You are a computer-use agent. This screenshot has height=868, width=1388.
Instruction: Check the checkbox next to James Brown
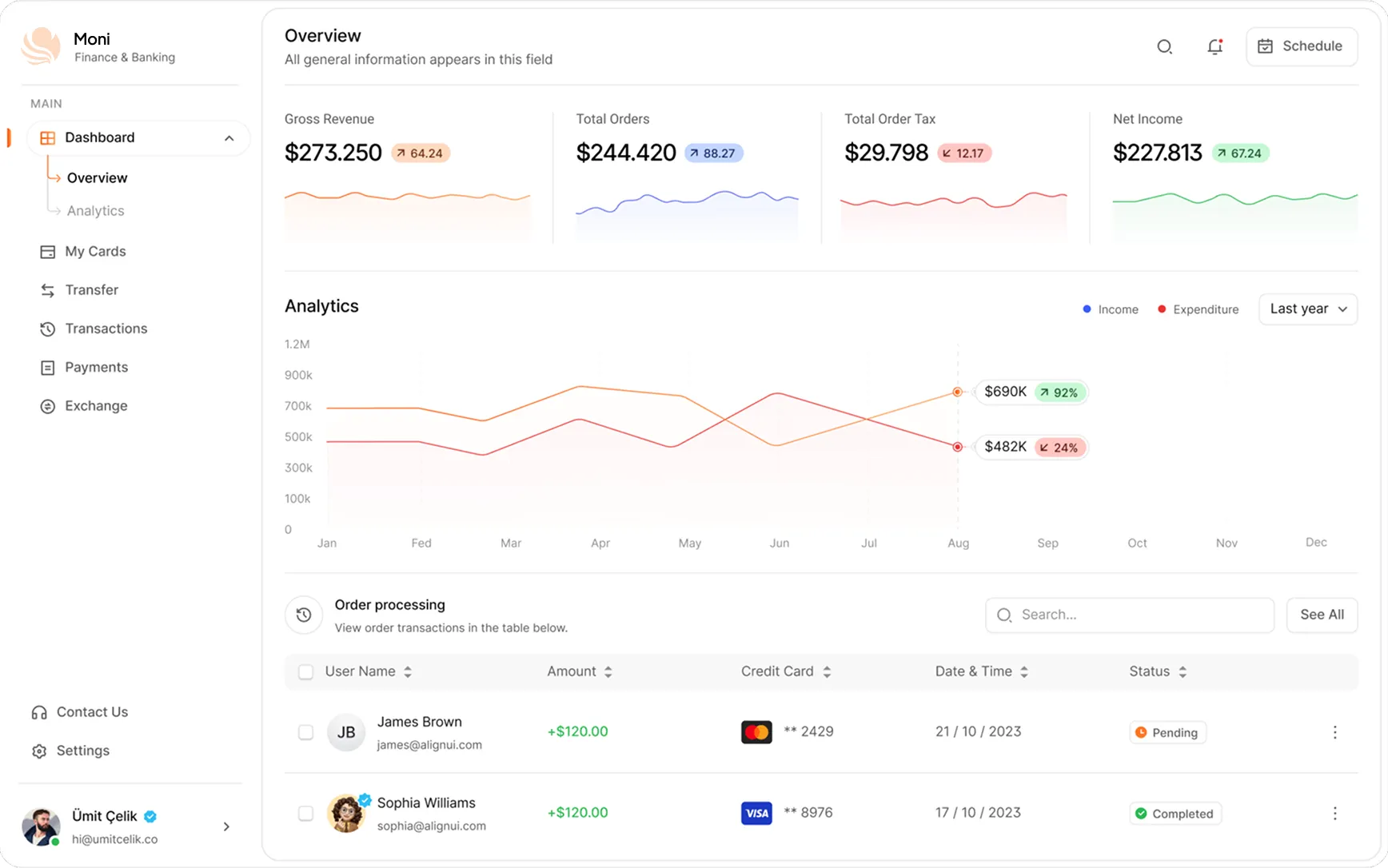(305, 731)
